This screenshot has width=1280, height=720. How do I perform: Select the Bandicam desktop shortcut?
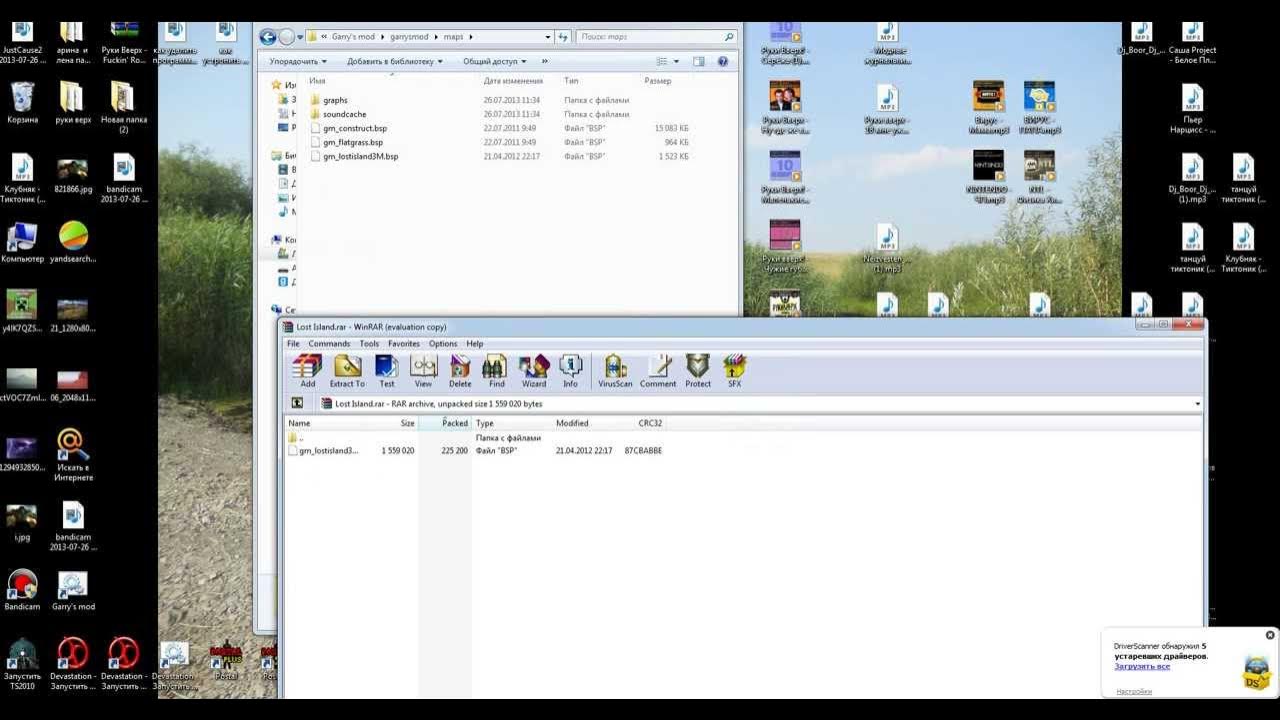click(22, 591)
